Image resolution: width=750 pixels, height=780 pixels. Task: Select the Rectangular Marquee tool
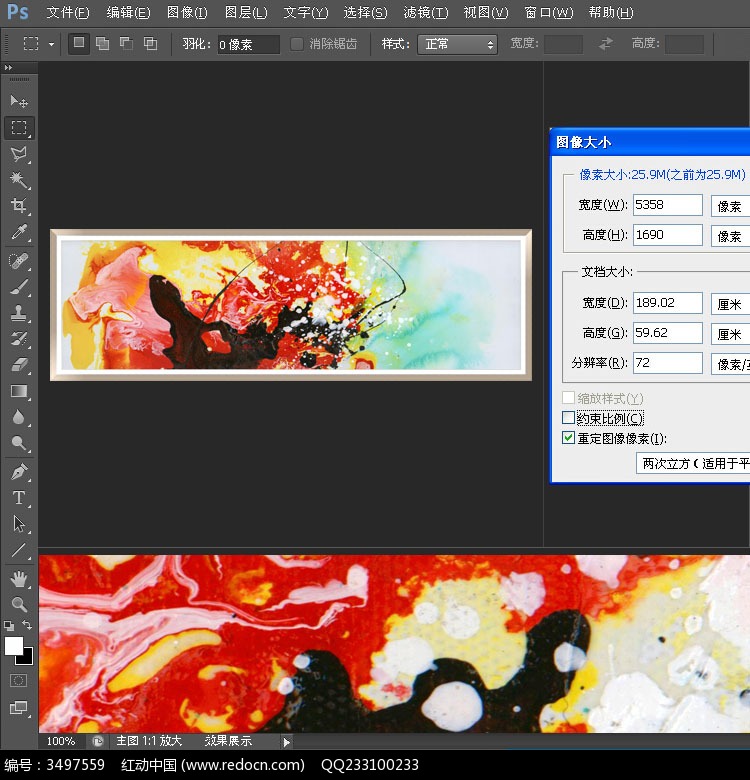pos(19,128)
